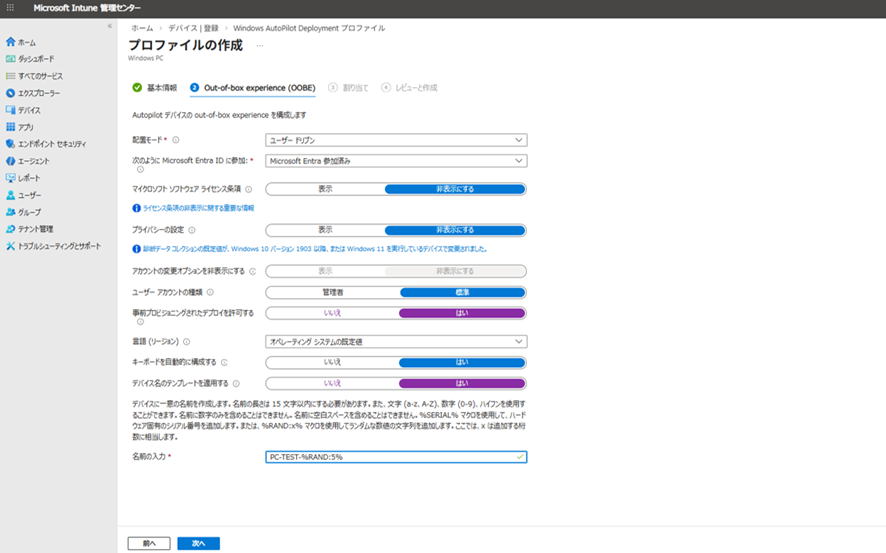Open the 言語 (リージョン) dropdown
Viewport: 886px width, 553px height.
click(395, 342)
